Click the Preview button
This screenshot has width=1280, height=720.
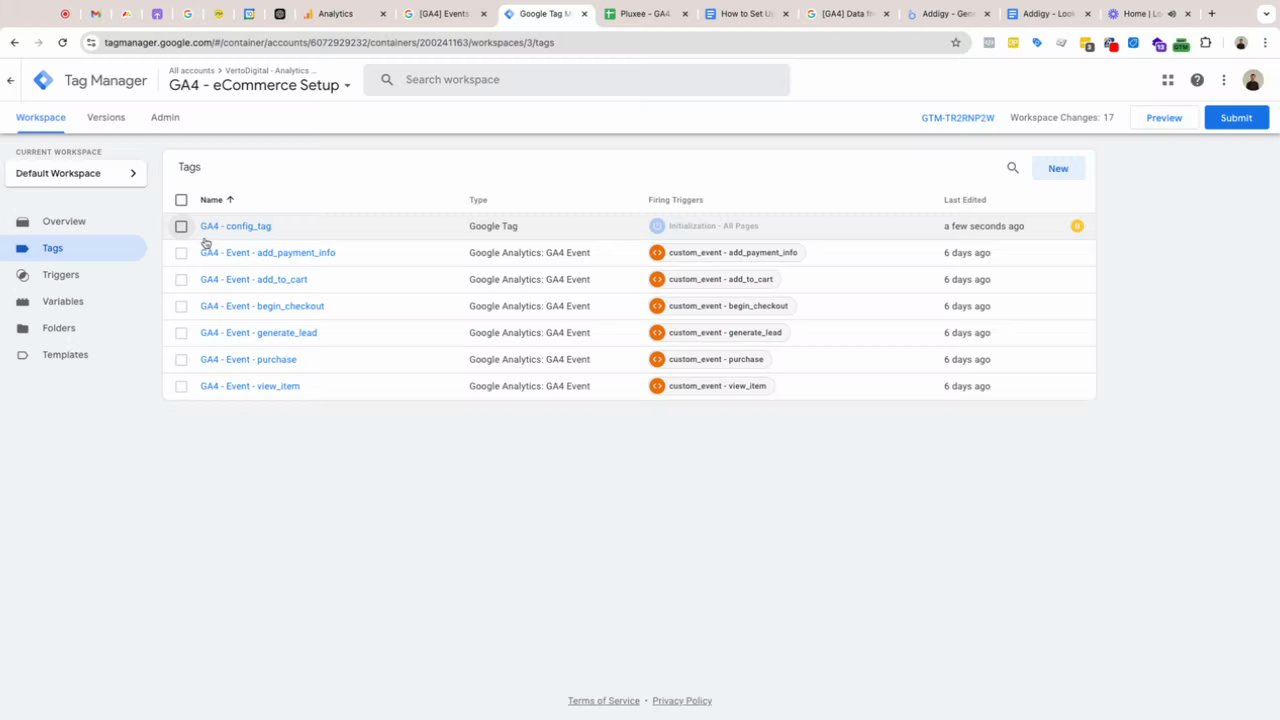1164,118
